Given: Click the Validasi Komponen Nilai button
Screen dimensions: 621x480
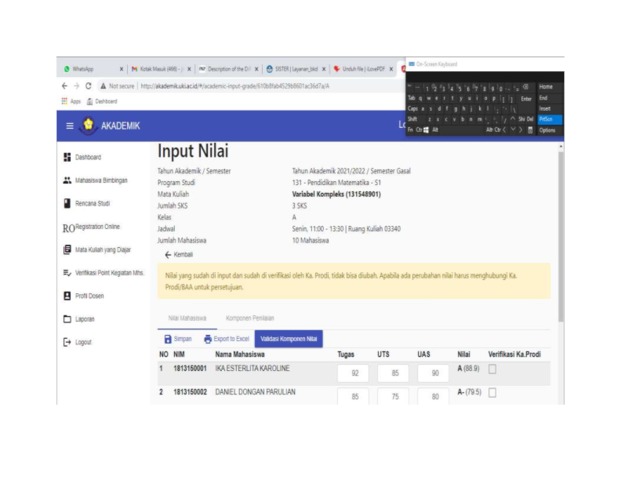Looking at the screenshot, I should (288, 339).
